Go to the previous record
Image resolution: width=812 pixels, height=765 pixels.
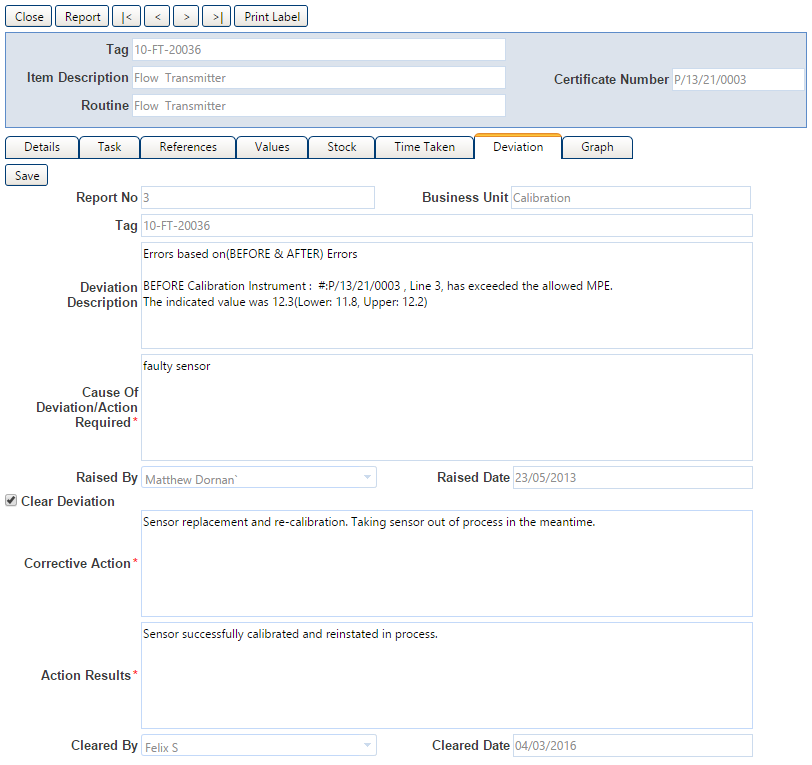(157, 17)
